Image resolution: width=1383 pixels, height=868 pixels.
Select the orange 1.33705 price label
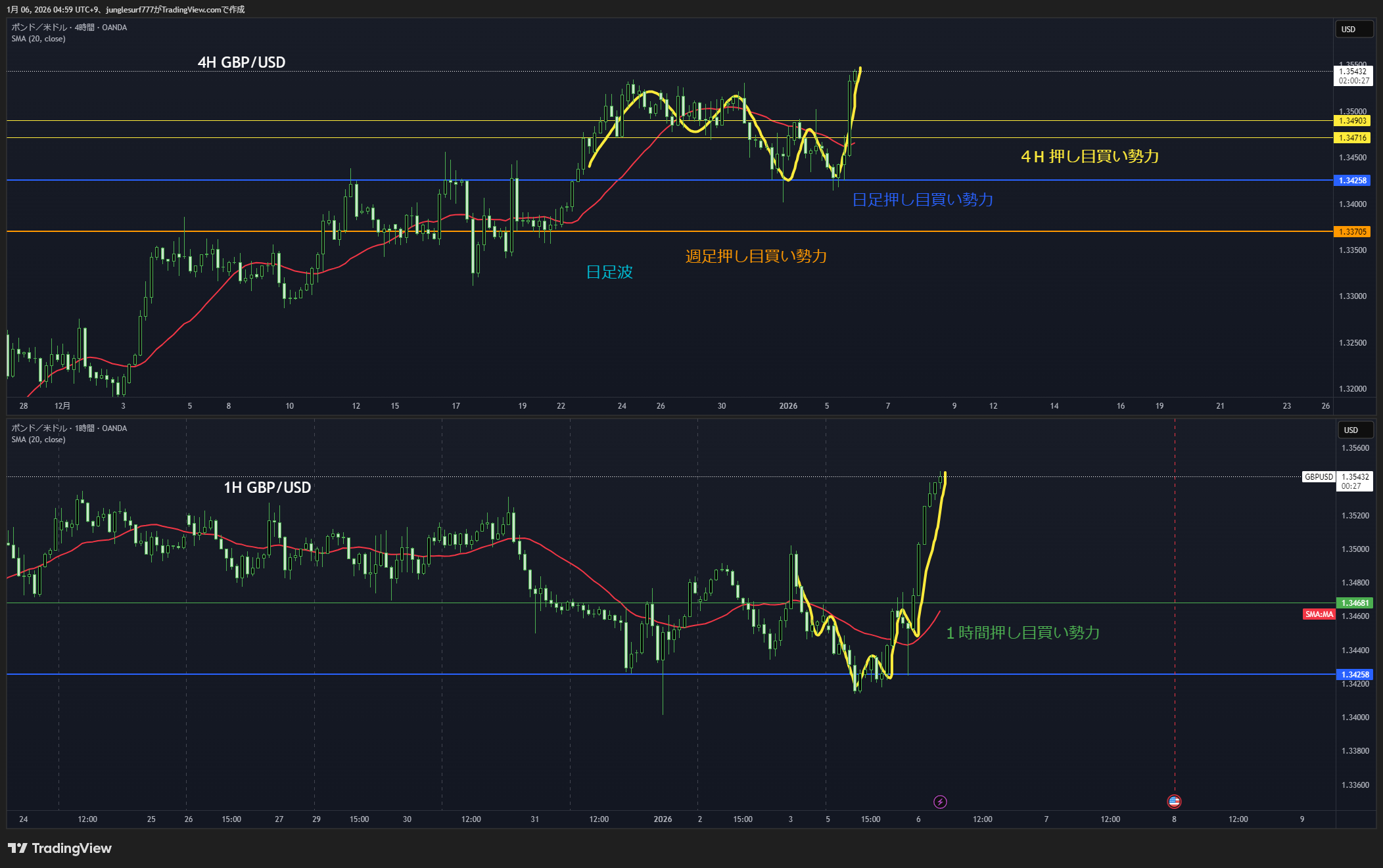tap(1353, 232)
